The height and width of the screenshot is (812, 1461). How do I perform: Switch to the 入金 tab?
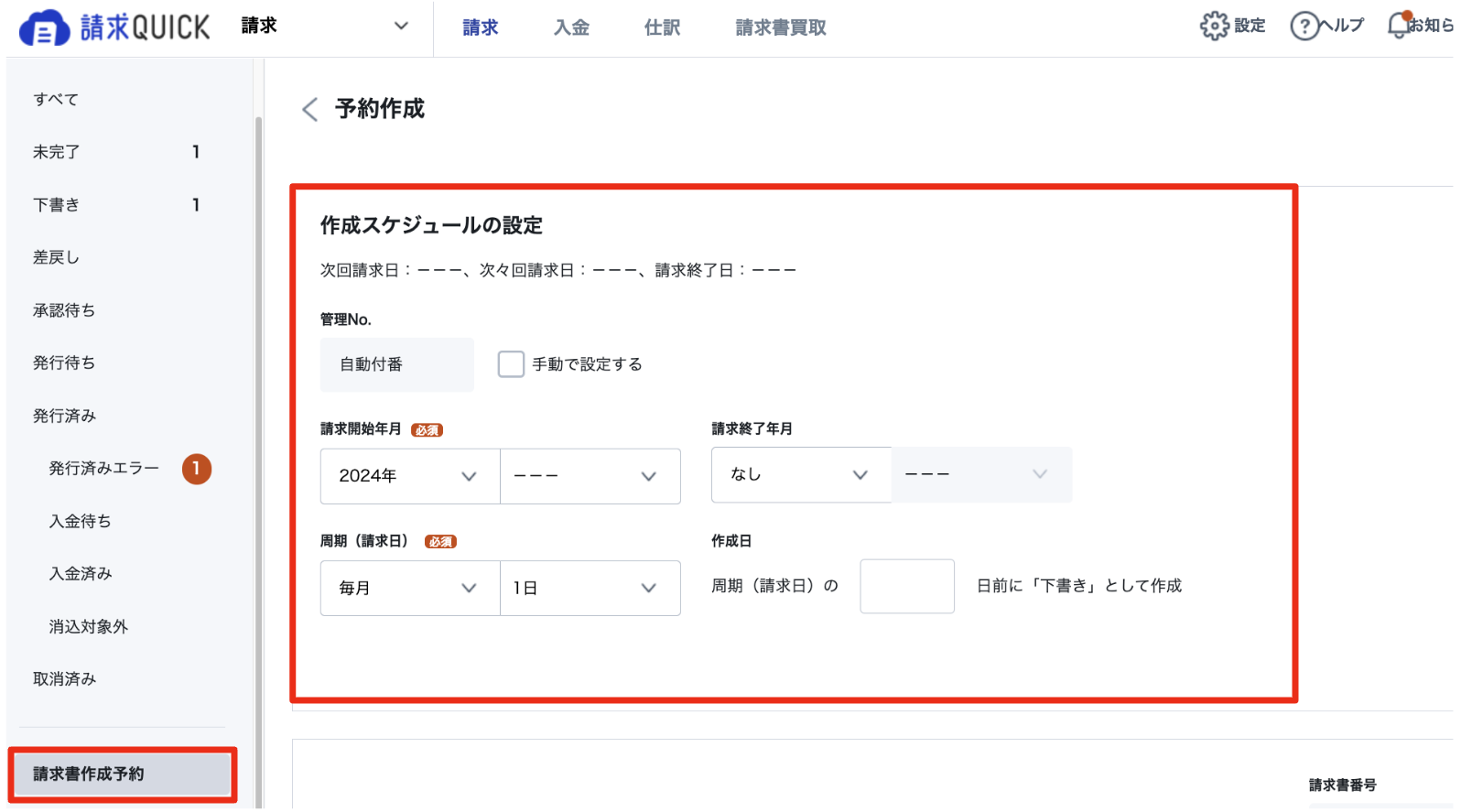click(571, 27)
